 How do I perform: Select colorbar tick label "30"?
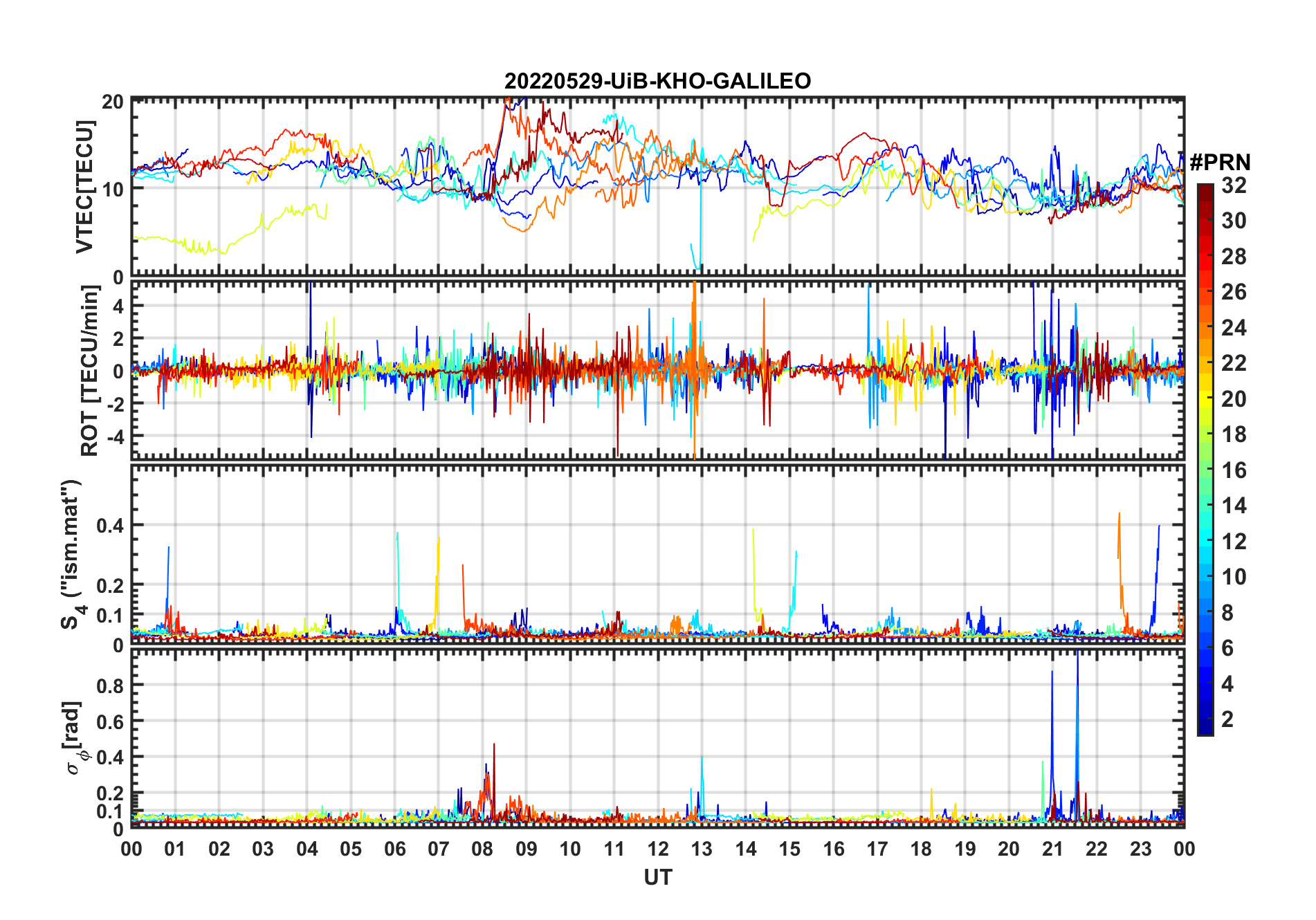pos(1234,221)
